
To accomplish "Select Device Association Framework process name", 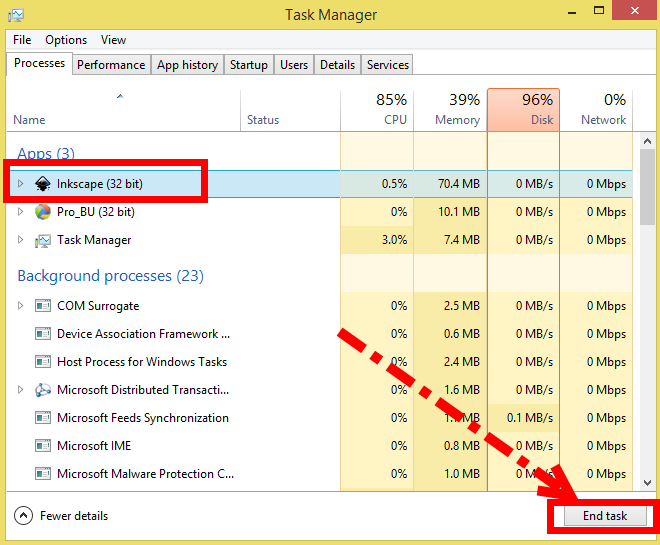I will coord(144,334).
